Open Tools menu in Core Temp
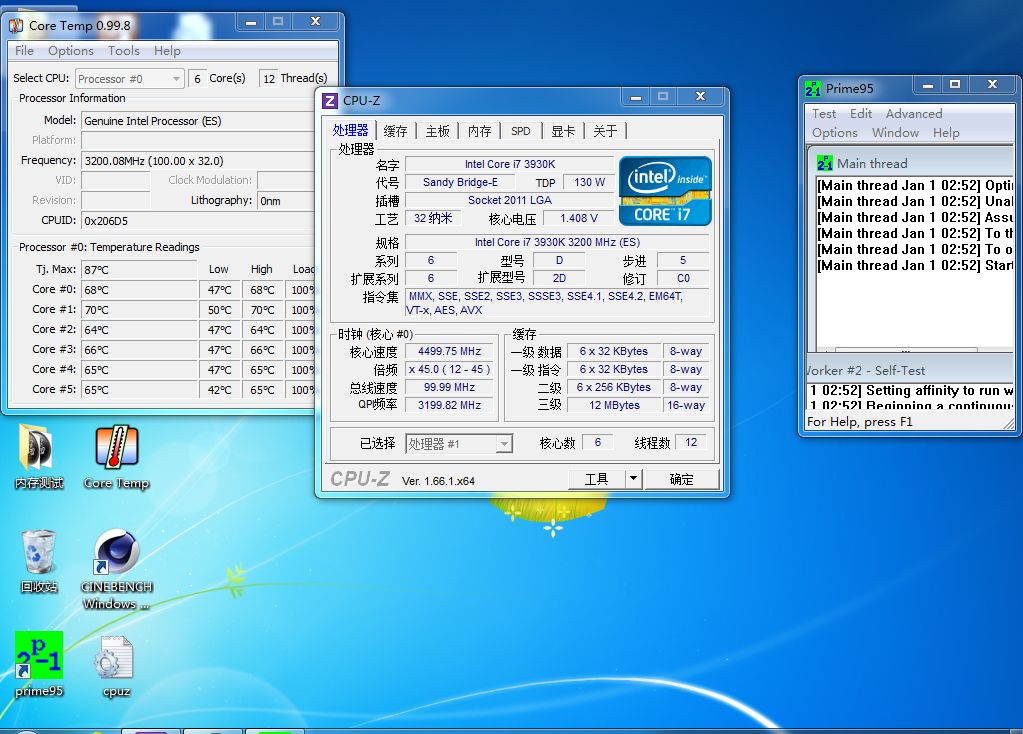The width and height of the screenshot is (1023, 734). [123, 51]
